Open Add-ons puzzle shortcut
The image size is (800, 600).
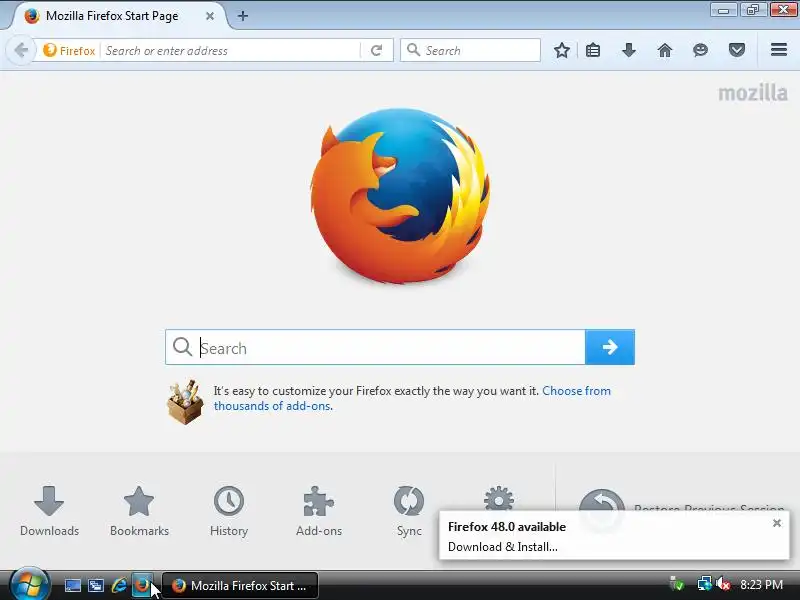tap(319, 511)
